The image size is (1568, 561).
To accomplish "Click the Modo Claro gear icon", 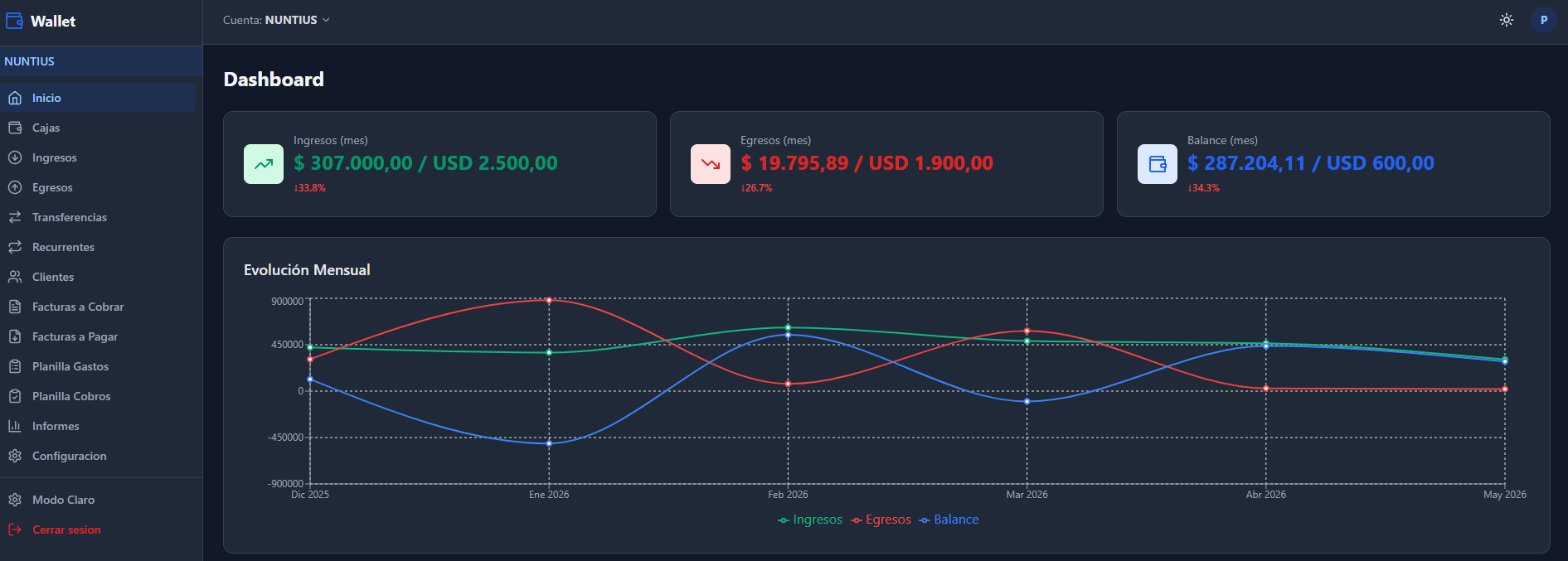I will [x=15, y=500].
